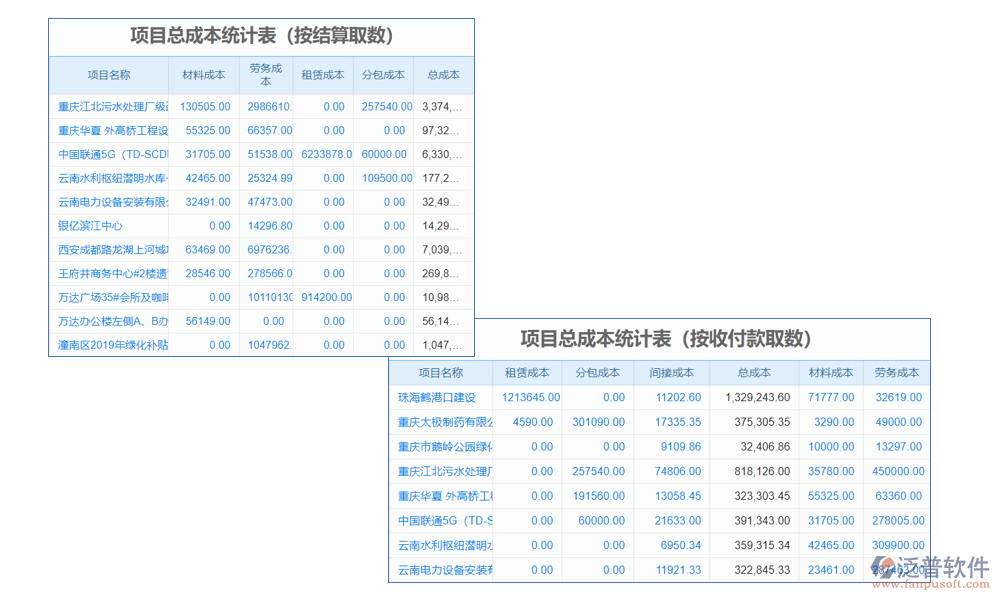Open the 重庆市鹅岭公园 project link
1000x600 pixels.
[x=445, y=447]
